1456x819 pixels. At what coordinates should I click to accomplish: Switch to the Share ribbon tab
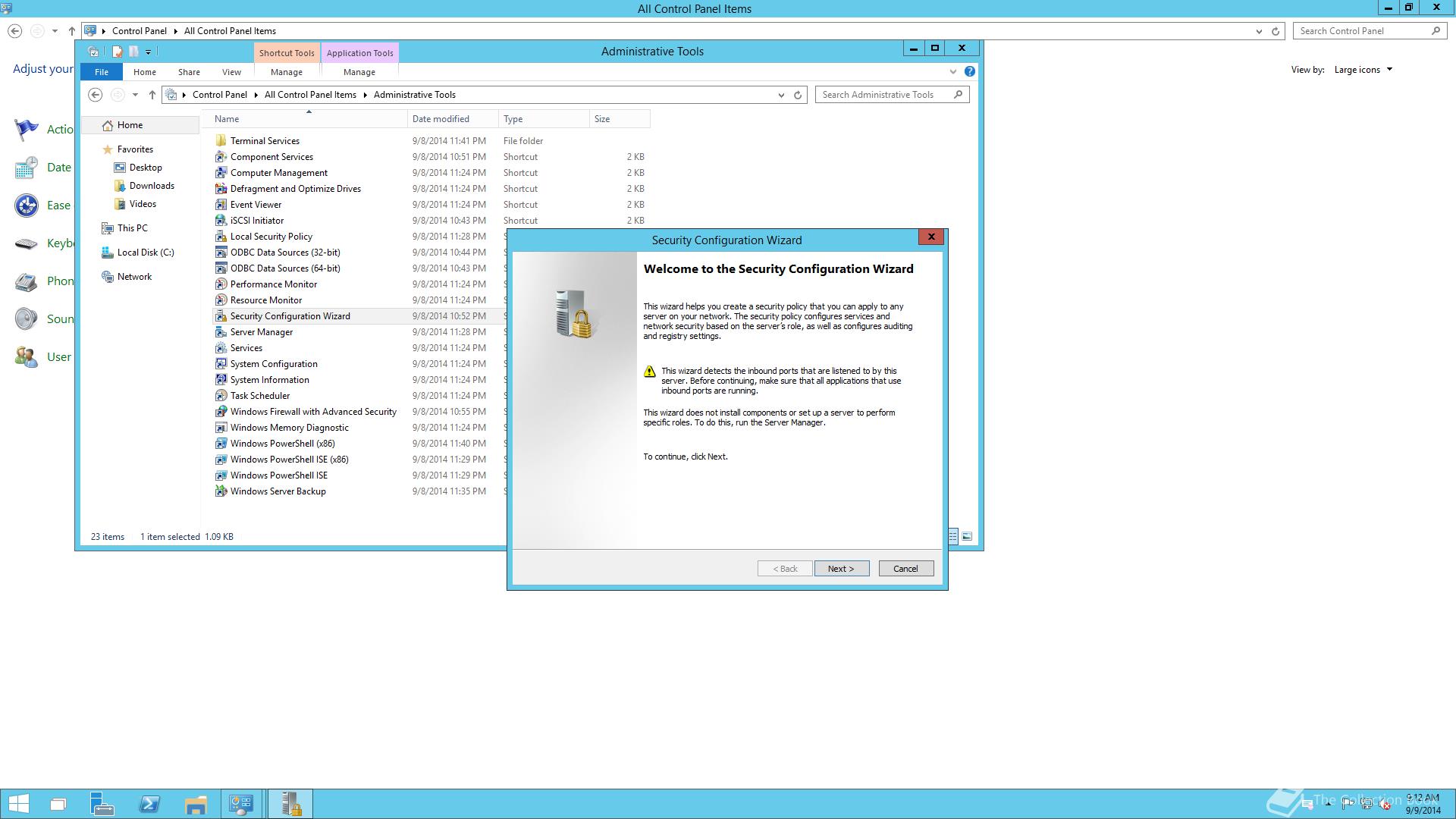(x=189, y=72)
